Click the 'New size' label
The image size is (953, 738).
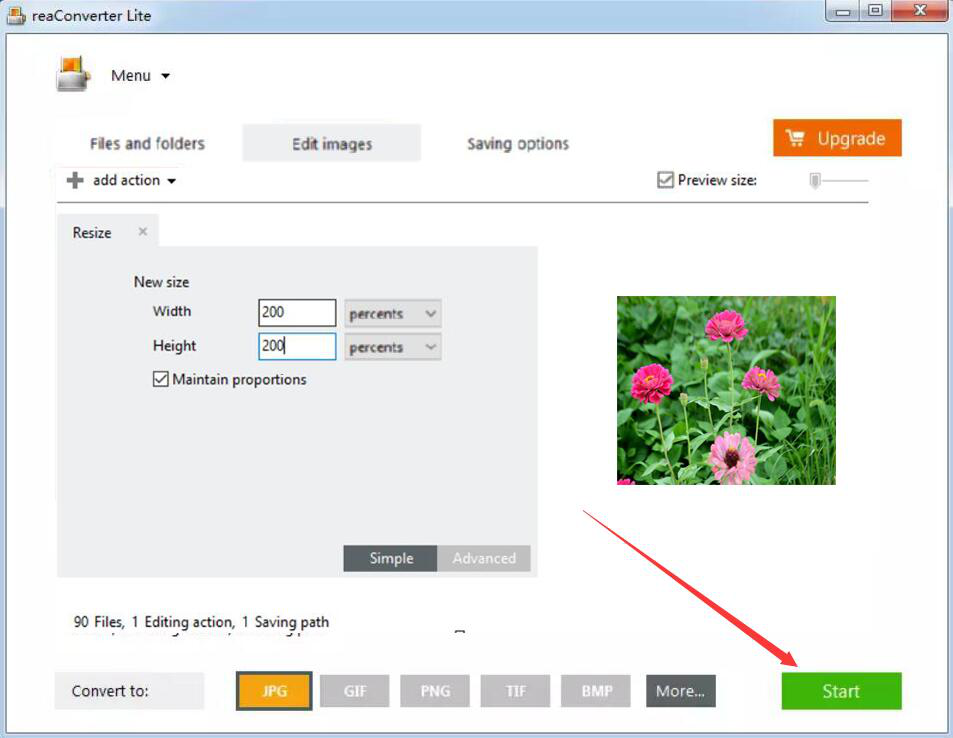[162, 282]
